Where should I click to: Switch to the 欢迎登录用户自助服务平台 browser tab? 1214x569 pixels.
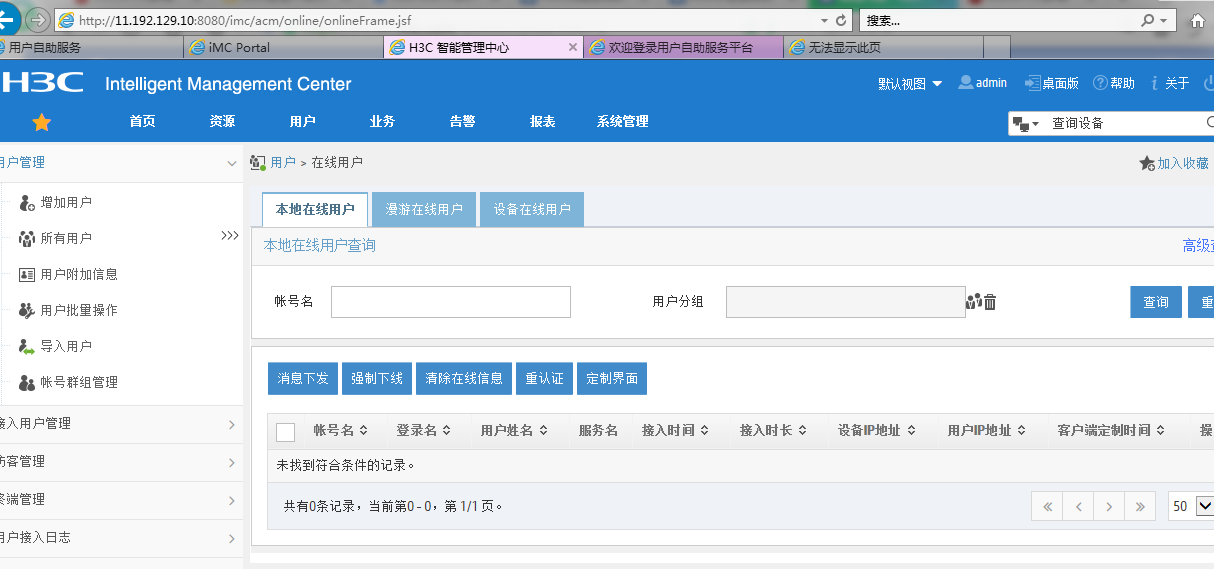point(683,47)
